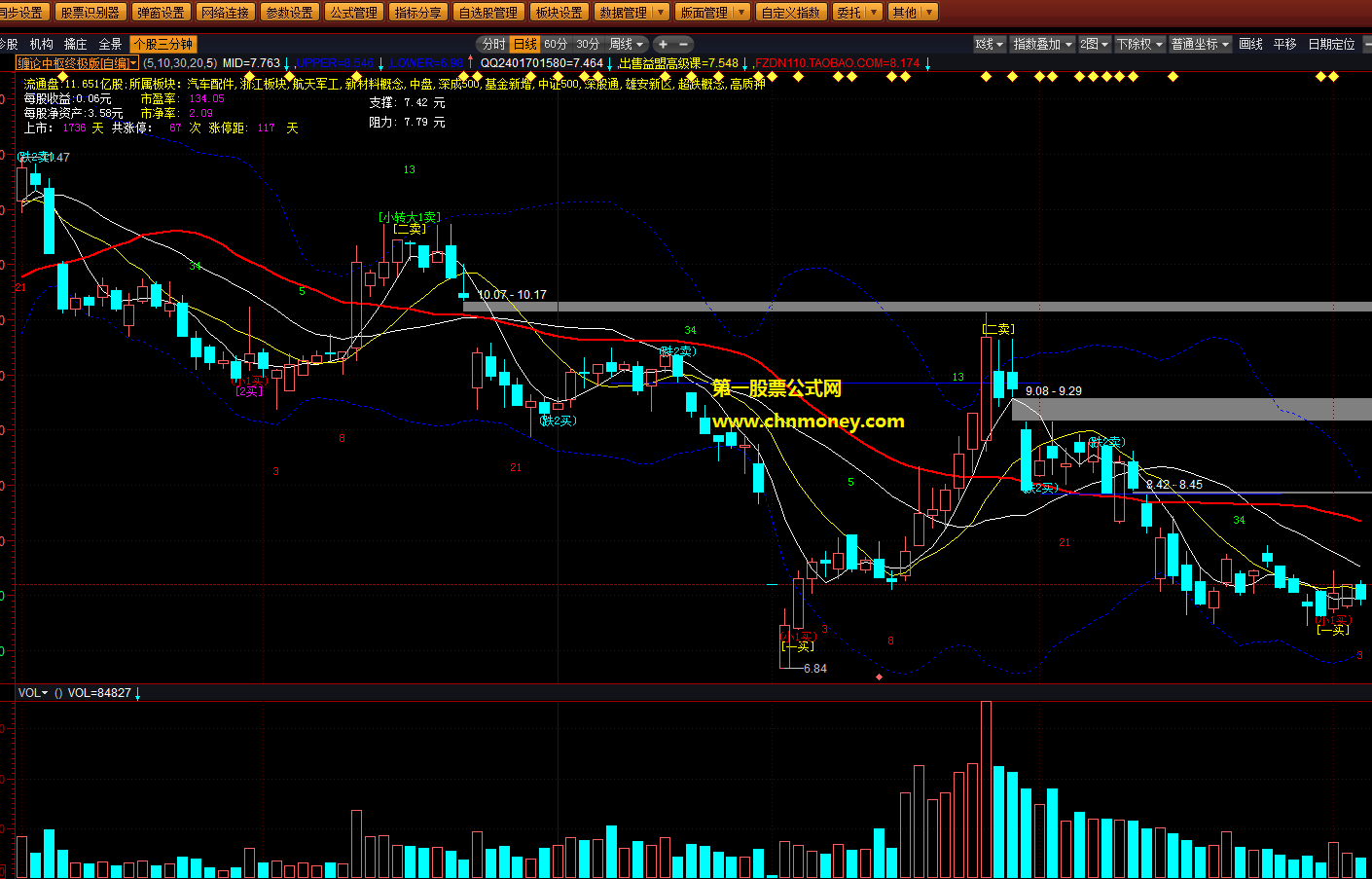Select the 个股三分钟 tab

pos(162,44)
